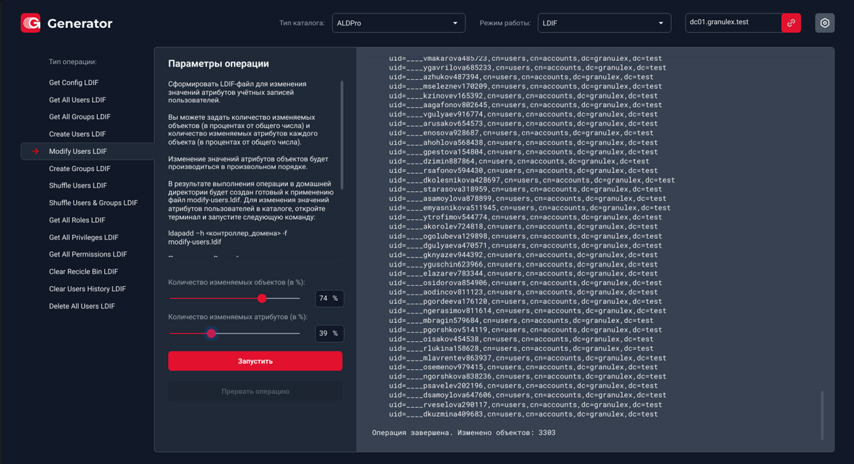Open the LDIF work mode dropdown

coord(604,23)
